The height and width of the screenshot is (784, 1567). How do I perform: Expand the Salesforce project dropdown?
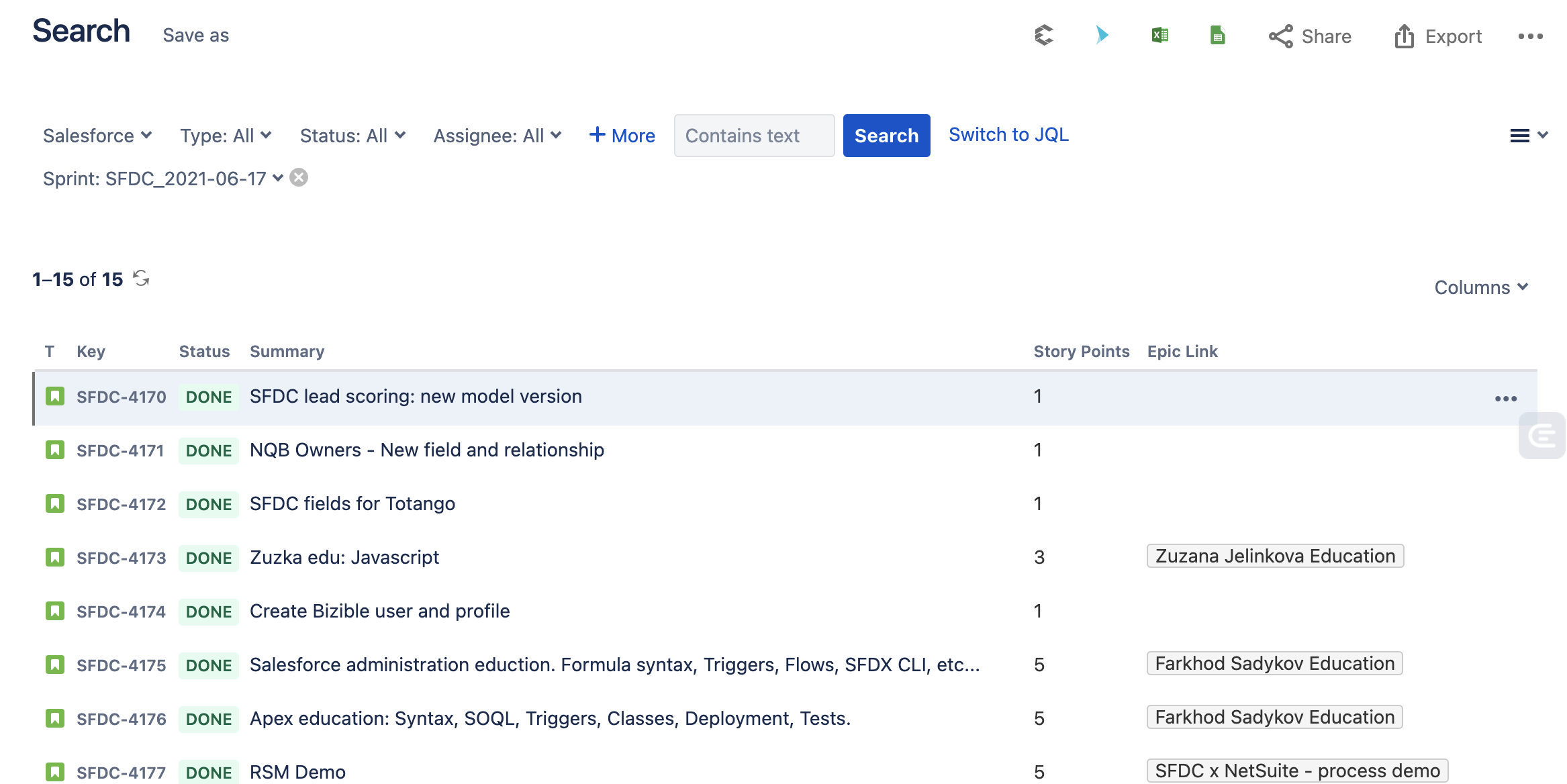tap(97, 136)
